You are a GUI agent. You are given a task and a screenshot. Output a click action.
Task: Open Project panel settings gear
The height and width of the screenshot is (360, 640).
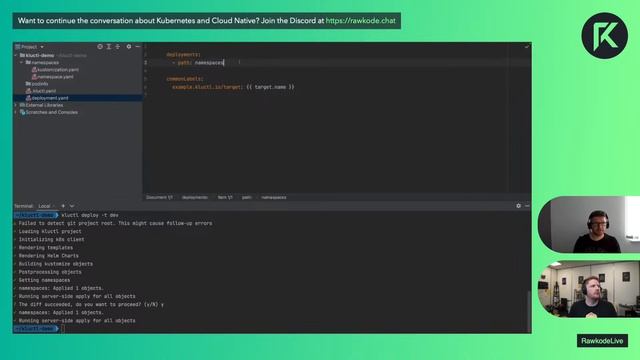coord(129,47)
